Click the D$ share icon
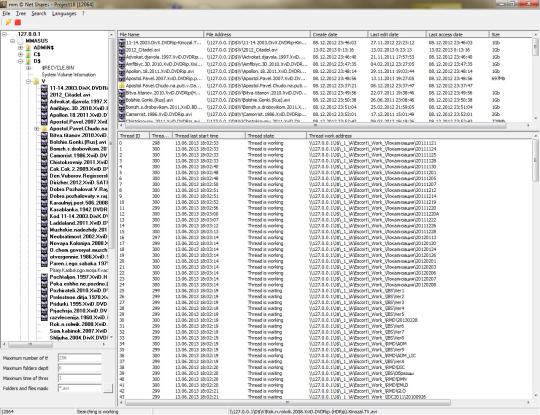The width and height of the screenshot is (540, 415). pos(29,61)
